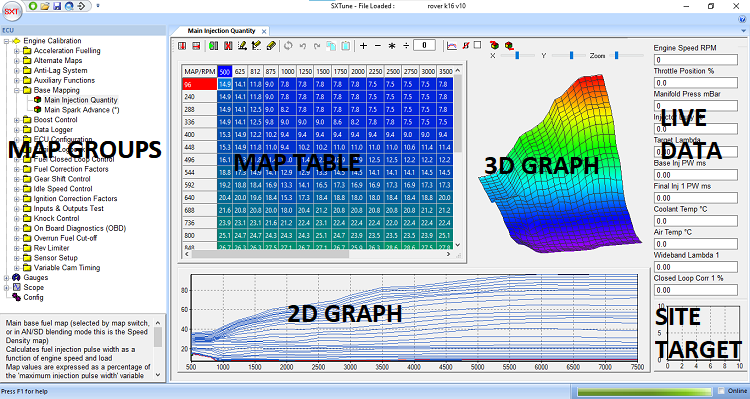Click the paste clipboard icon
Image resolution: width=750 pixels, height=399 pixels.
345,46
